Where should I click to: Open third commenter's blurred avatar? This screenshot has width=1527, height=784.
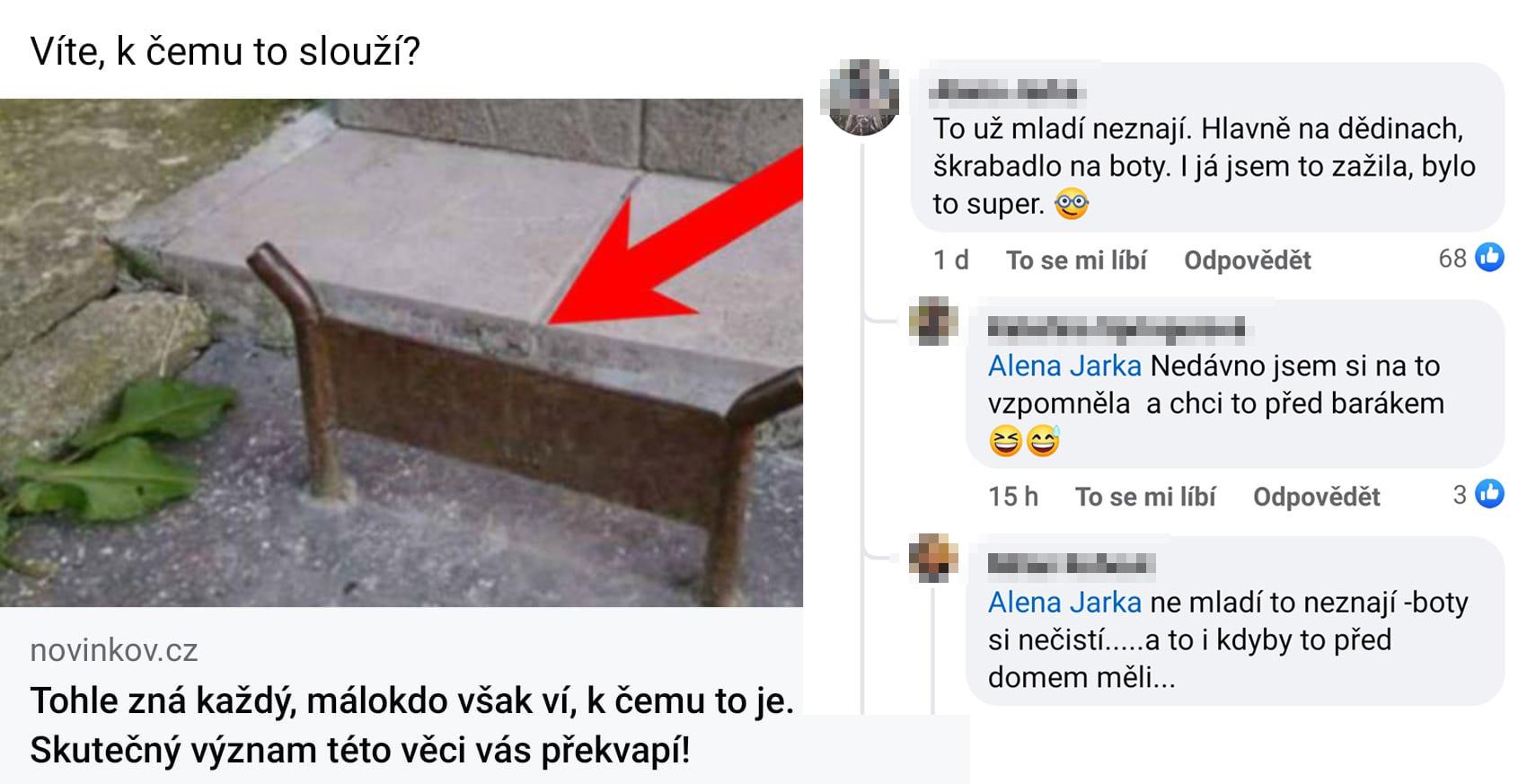pos(933,559)
